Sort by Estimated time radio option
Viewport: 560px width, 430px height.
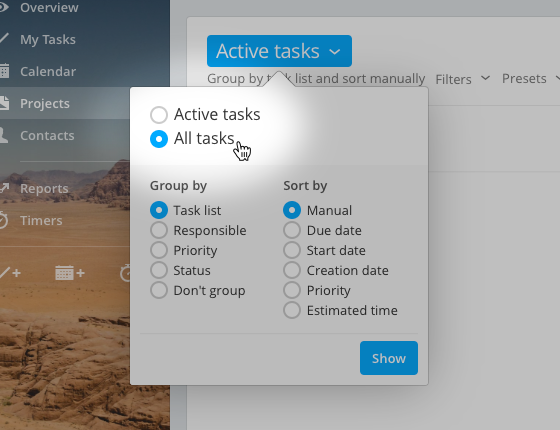(292, 310)
